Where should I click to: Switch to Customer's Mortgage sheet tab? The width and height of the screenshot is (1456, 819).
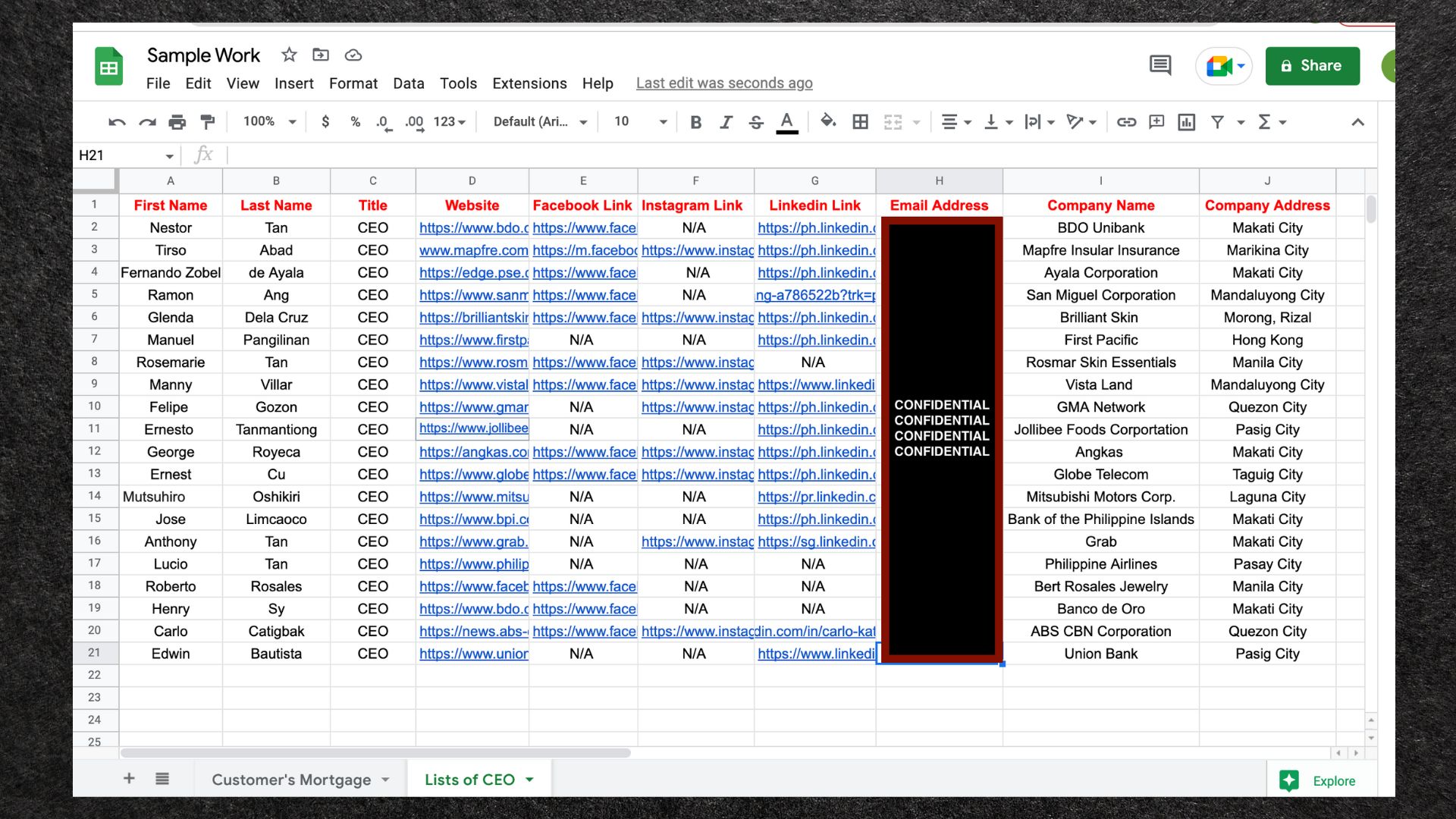(x=291, y=780)
